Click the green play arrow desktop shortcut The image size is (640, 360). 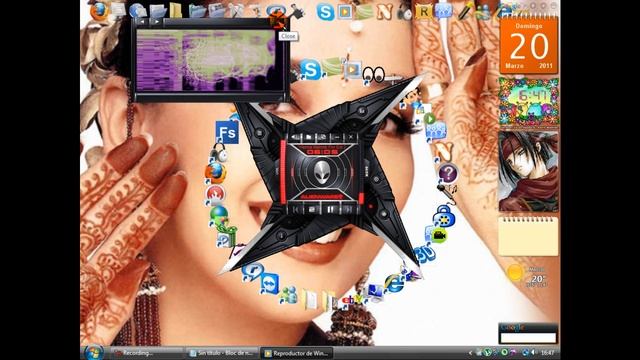(x=429, y=119)
